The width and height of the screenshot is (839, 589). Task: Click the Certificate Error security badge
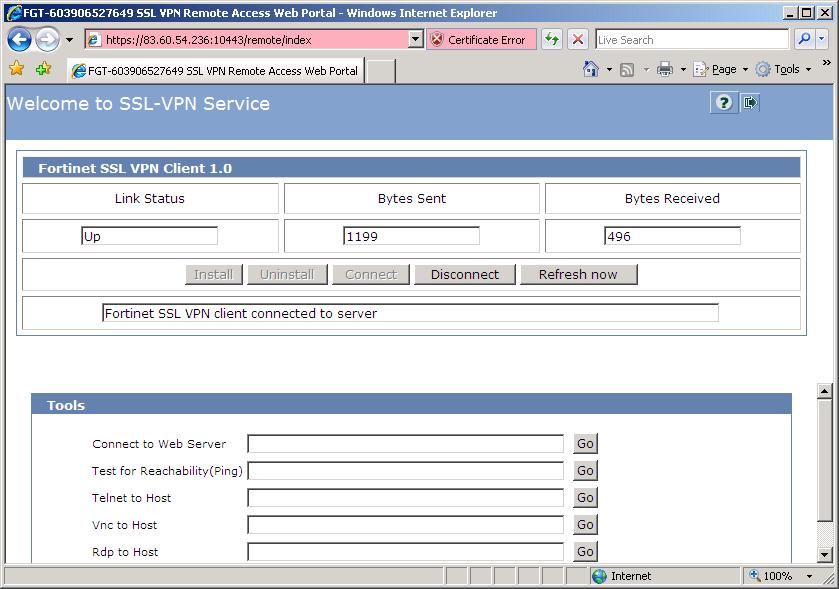coord(478,40)
